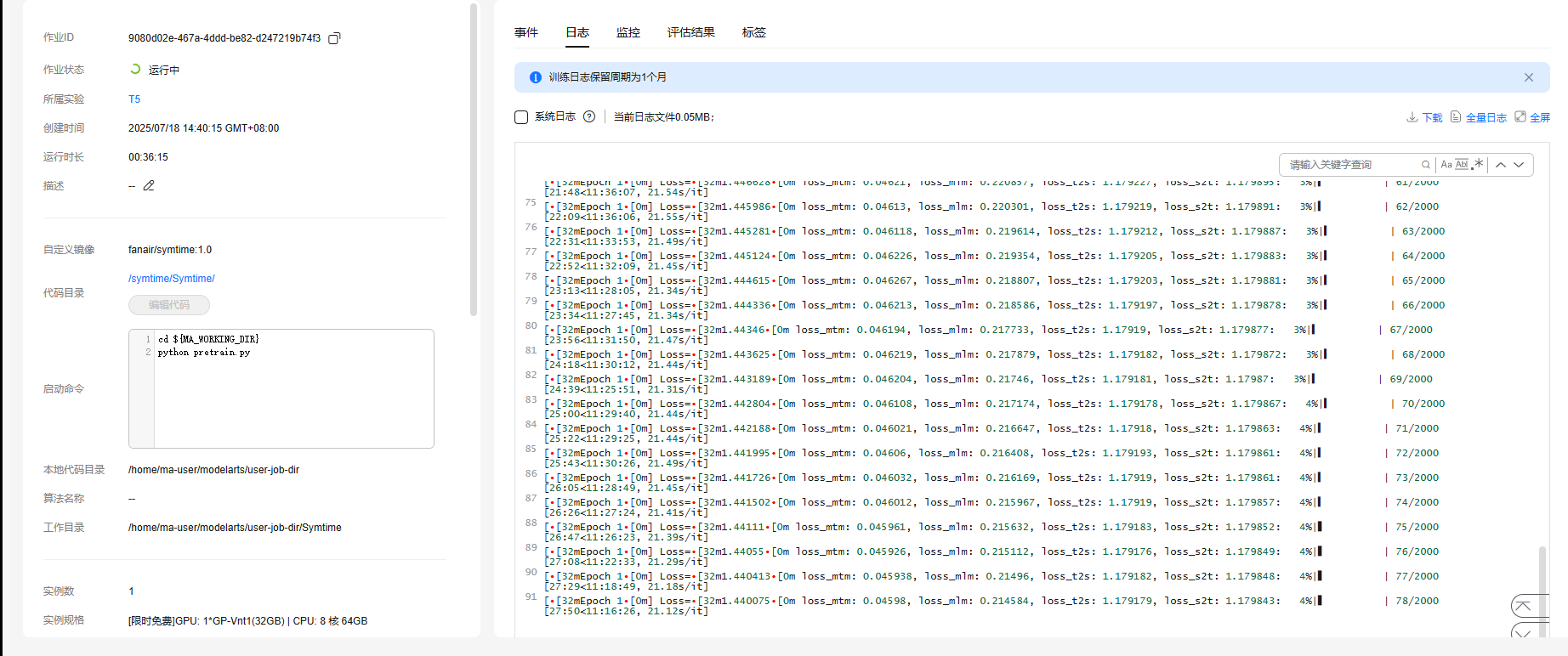Jump to previous search match arrow
Screen dimensions: 1568x656
[1501, 165]
